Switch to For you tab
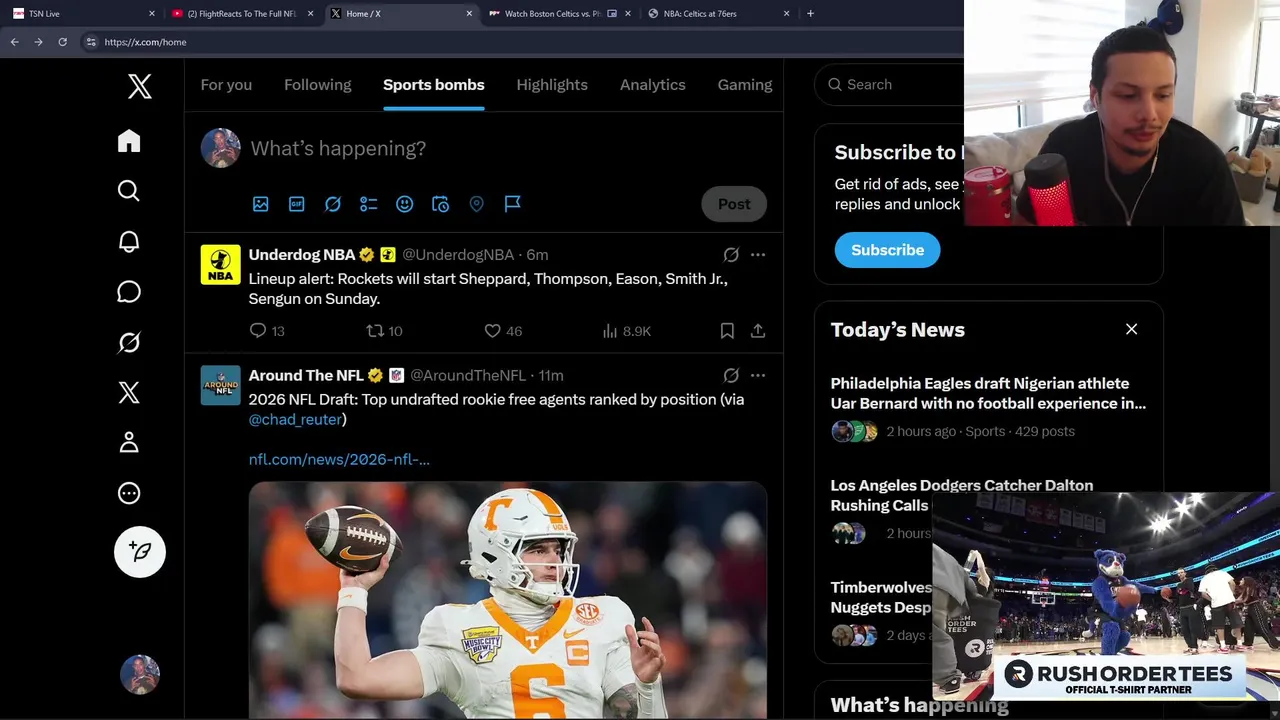Viewport: 1280px width, 720px height. click(226, 85)
